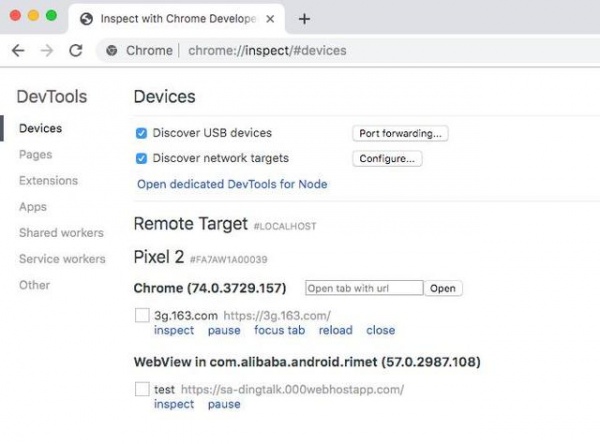600x444 pixels.
Task: Click the sa-dingtalk.000webhostapp.com URL text
Action: tap(292, 390)
